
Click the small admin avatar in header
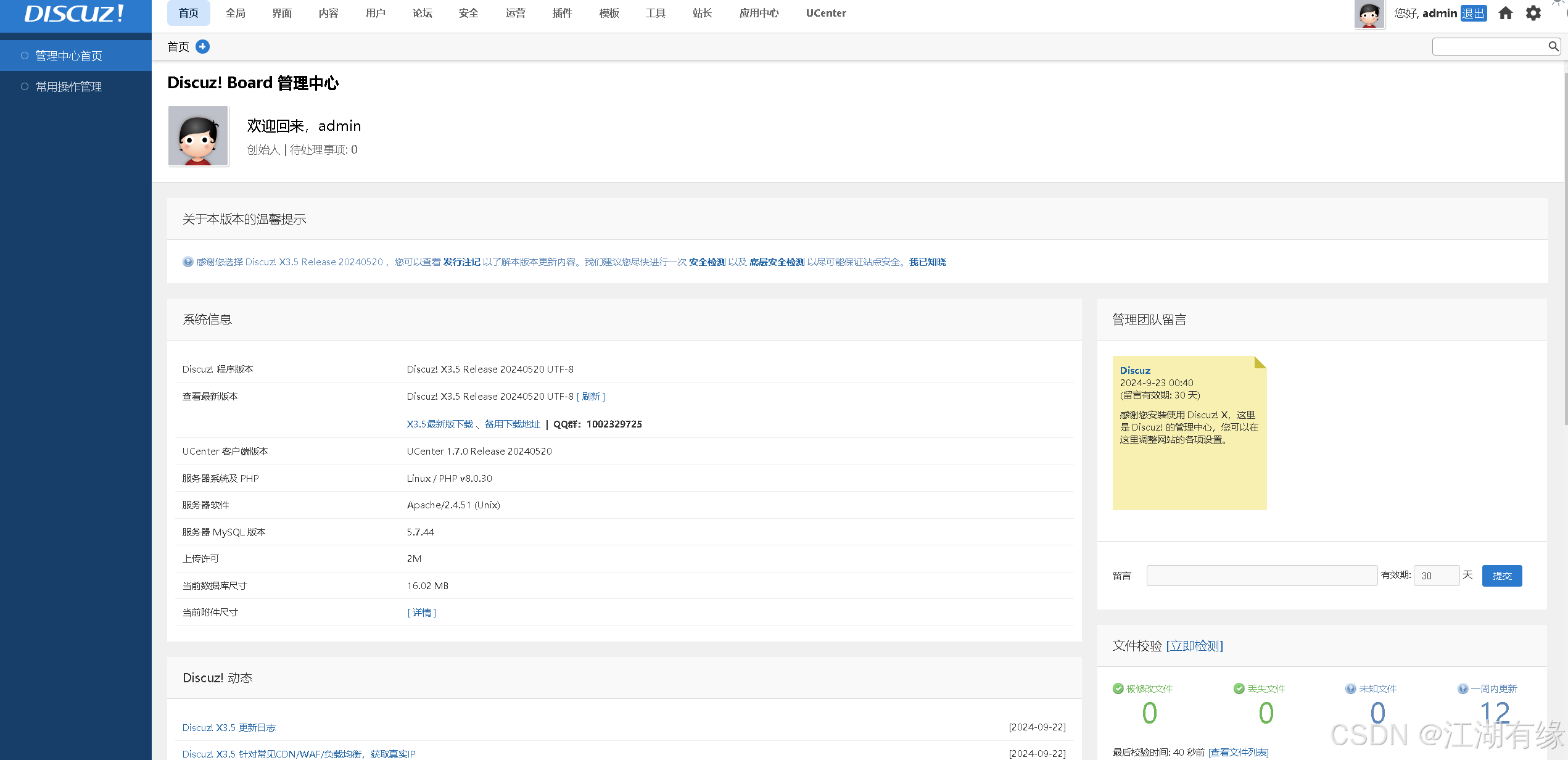pos(1369,14)
